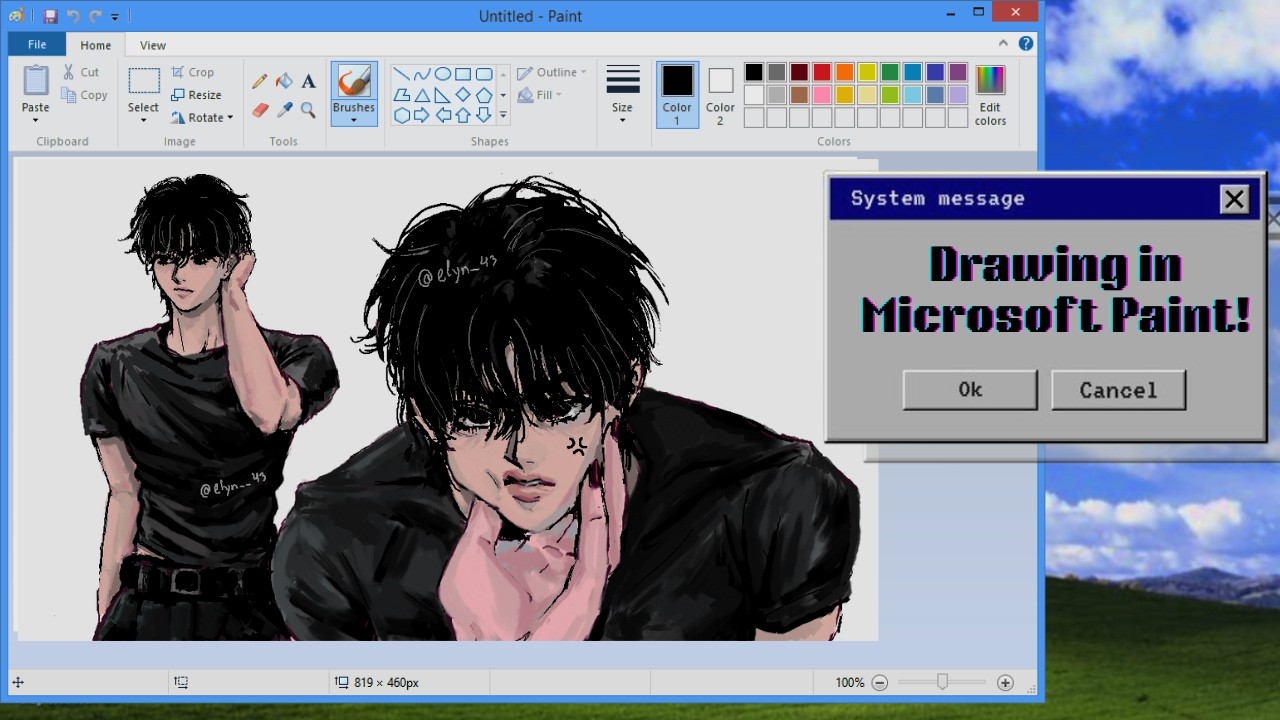
Task: Close the System message dialog
Action: tap(1234, 199)
